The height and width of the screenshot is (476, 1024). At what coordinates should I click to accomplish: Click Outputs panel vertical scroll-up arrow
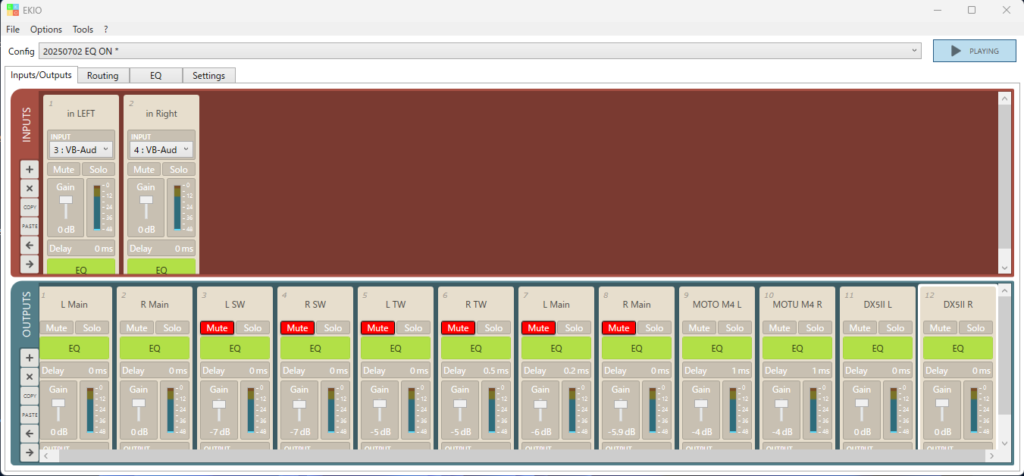(x=1004, y=289)
